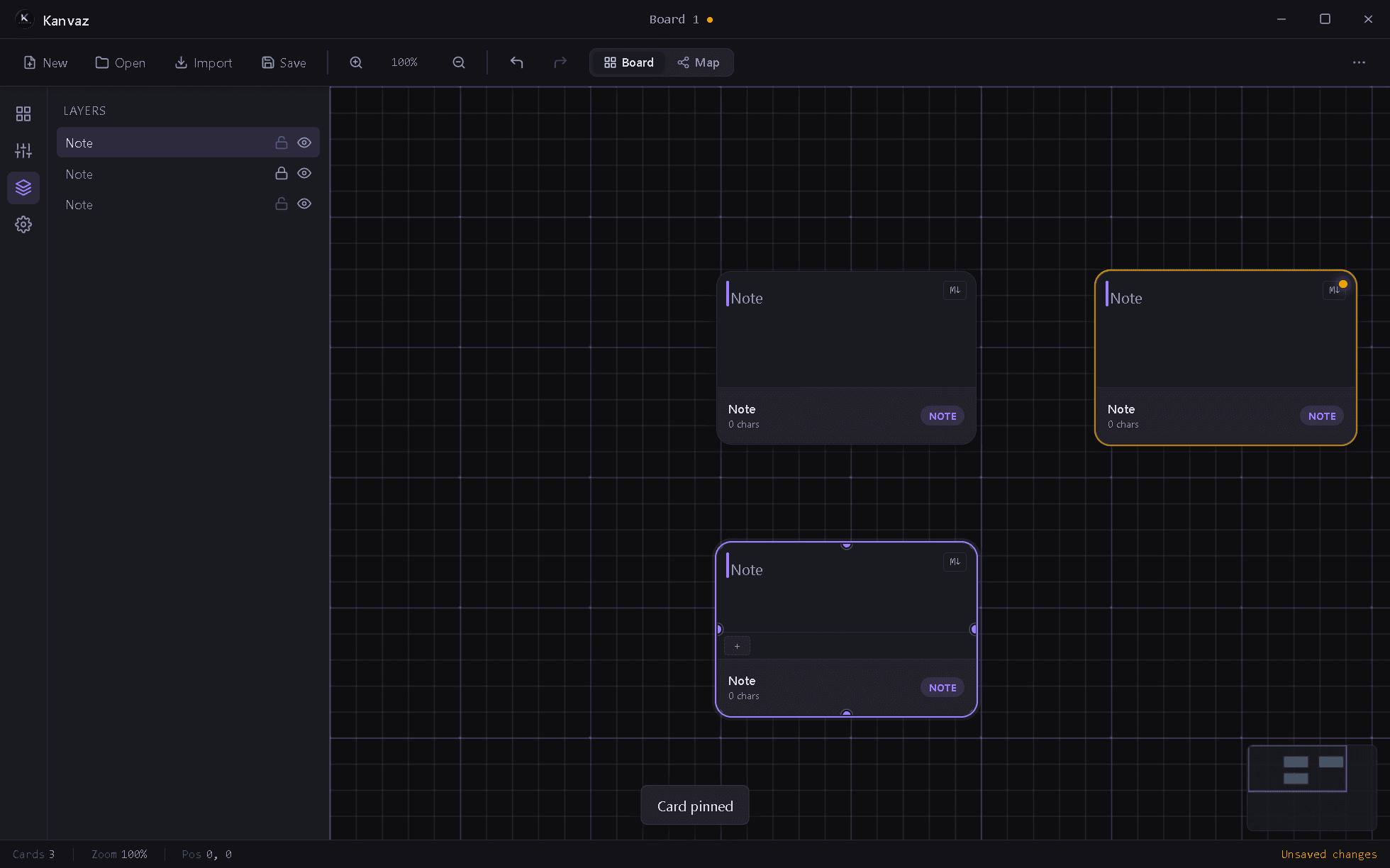The width and height of the screenshot is (1390, 868).
Task: Toggle markdown on the selected bottom Note card
Action: click(x=955, y=562)
